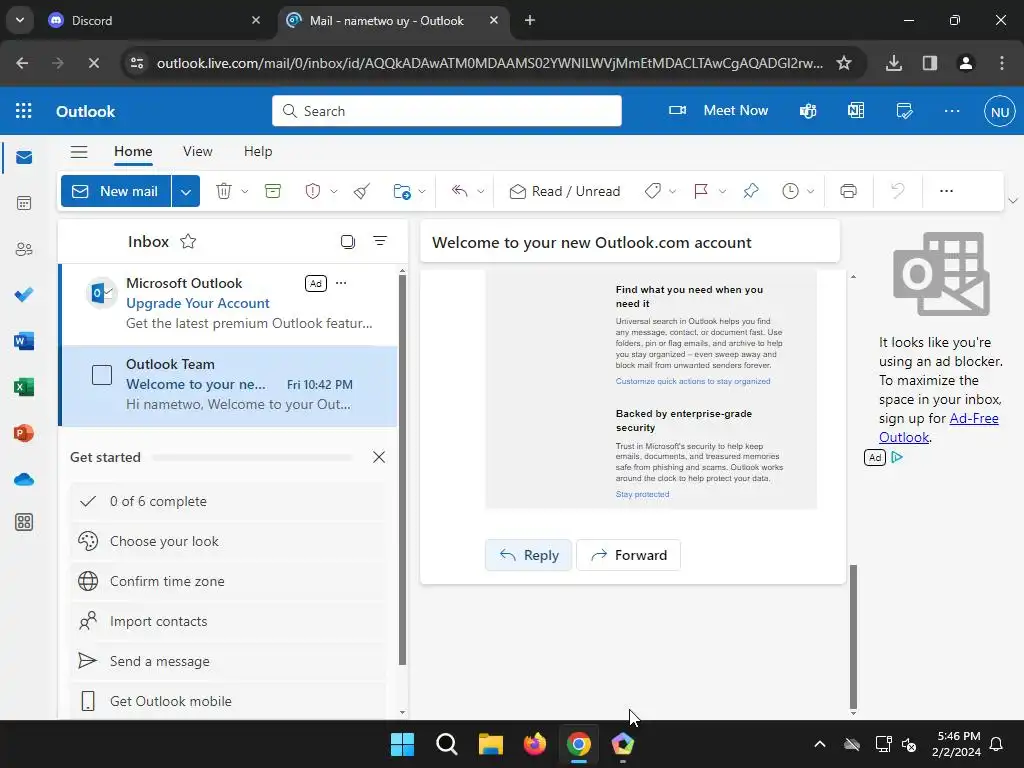
Task: Click the Meet Now camera icon
Action: [x=677, y=110]
